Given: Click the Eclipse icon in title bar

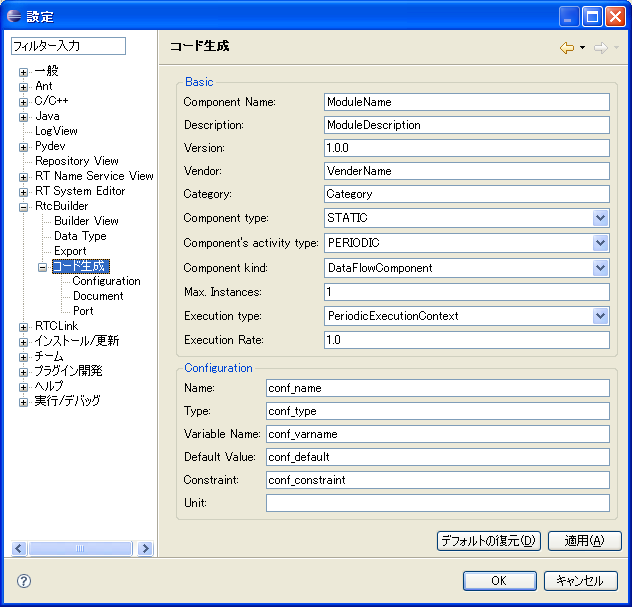Looking at the screenshot, I should pyautogui.click(x=14, y=16).
